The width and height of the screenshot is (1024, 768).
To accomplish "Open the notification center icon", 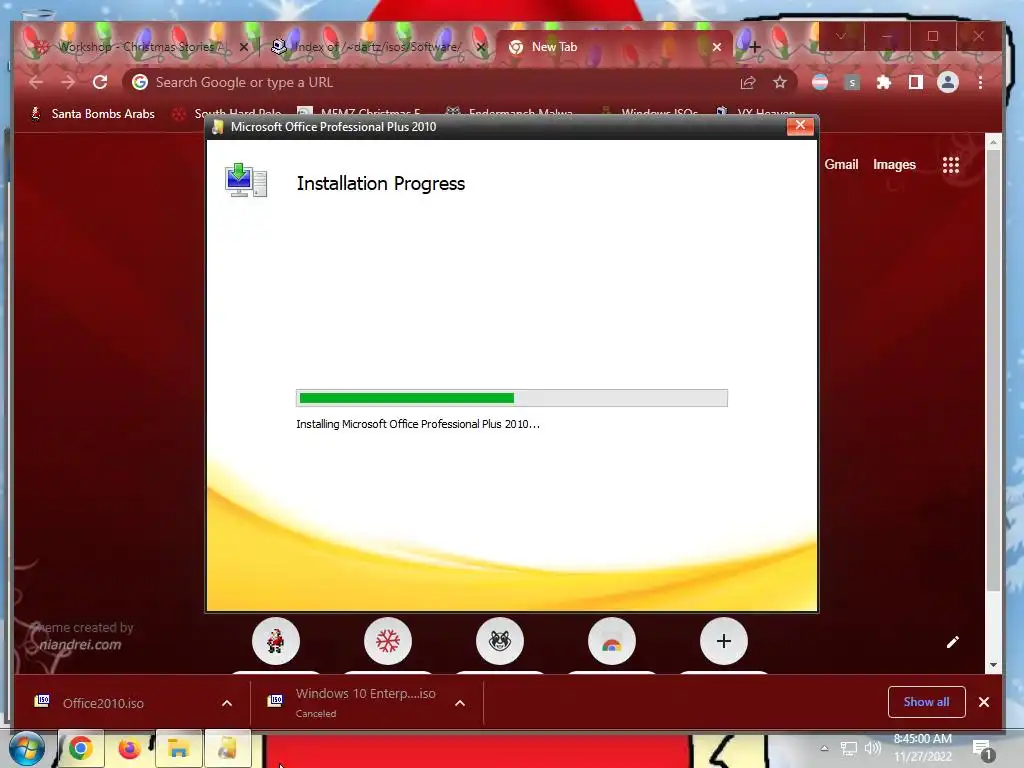I will 982,750.
